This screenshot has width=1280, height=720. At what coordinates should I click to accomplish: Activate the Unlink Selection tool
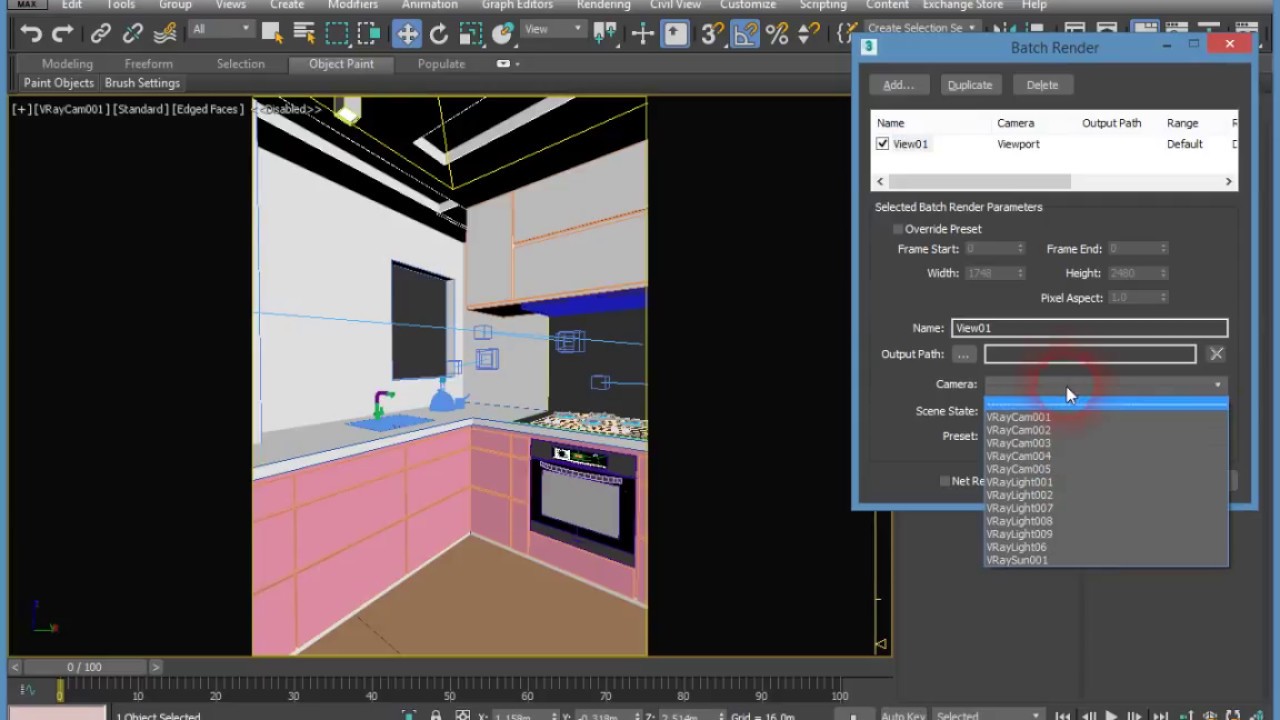[133, 34]
